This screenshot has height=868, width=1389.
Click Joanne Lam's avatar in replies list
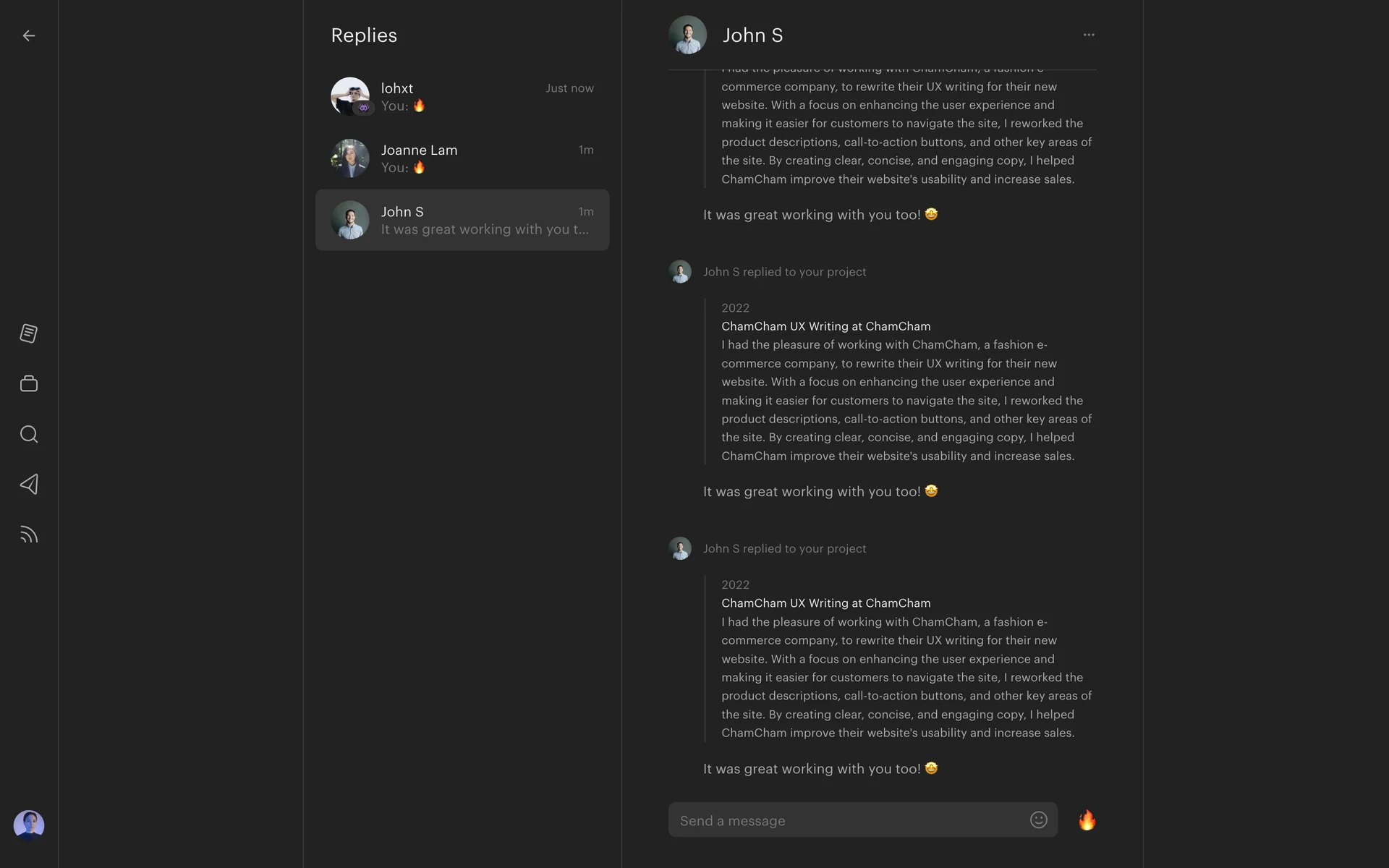pyautogui.click(x=350, y=158)
